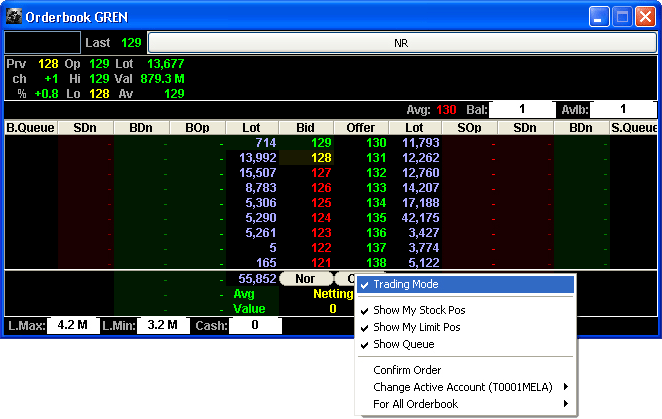
Task: Click offer lot 11,793
Action: coord(421,143)
